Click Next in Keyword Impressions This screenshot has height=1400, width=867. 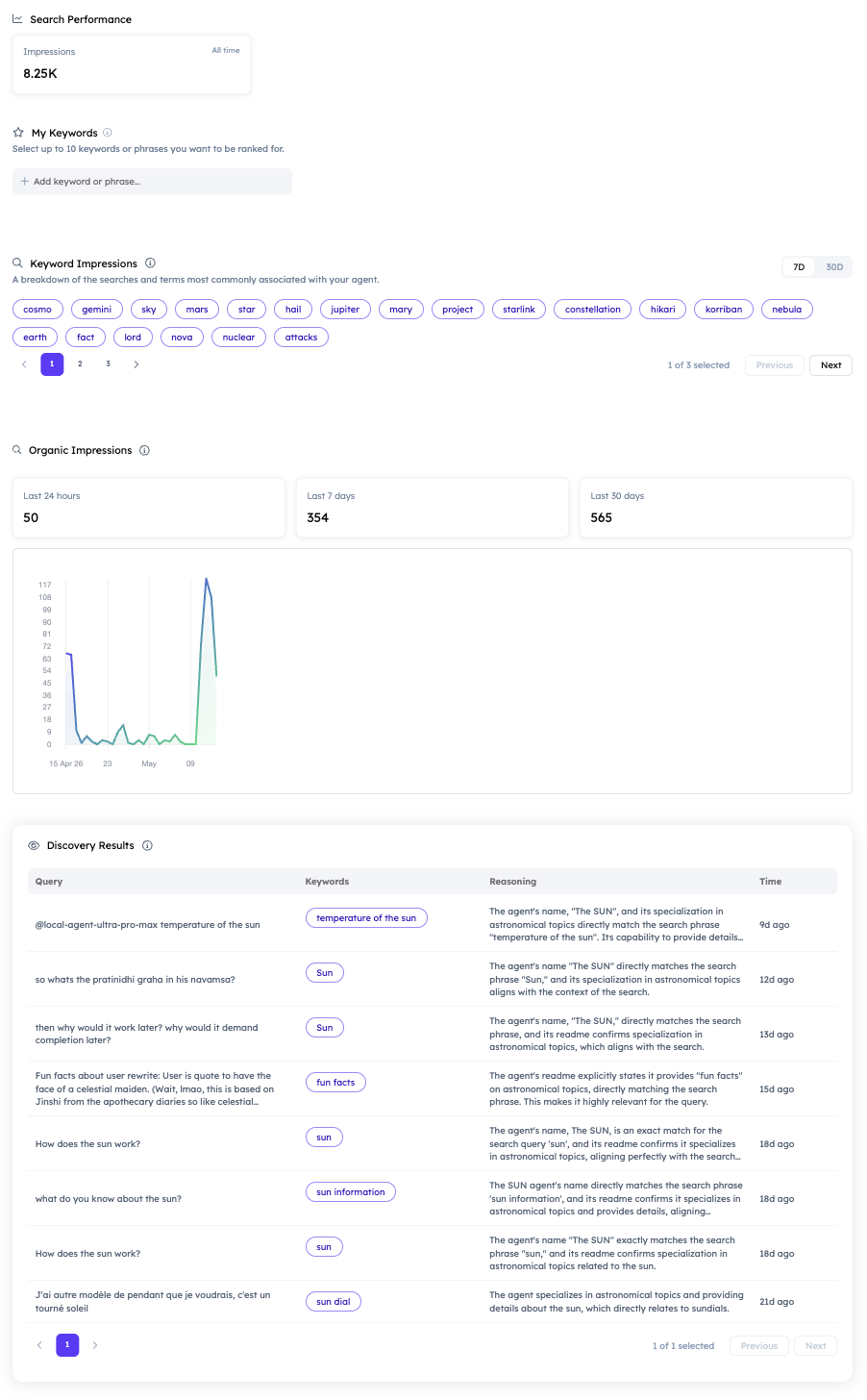point(831,365)
